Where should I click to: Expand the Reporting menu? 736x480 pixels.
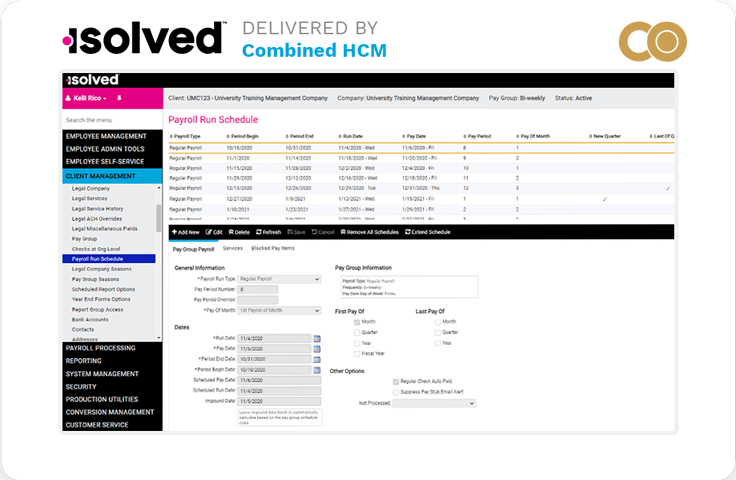[112, 361]
